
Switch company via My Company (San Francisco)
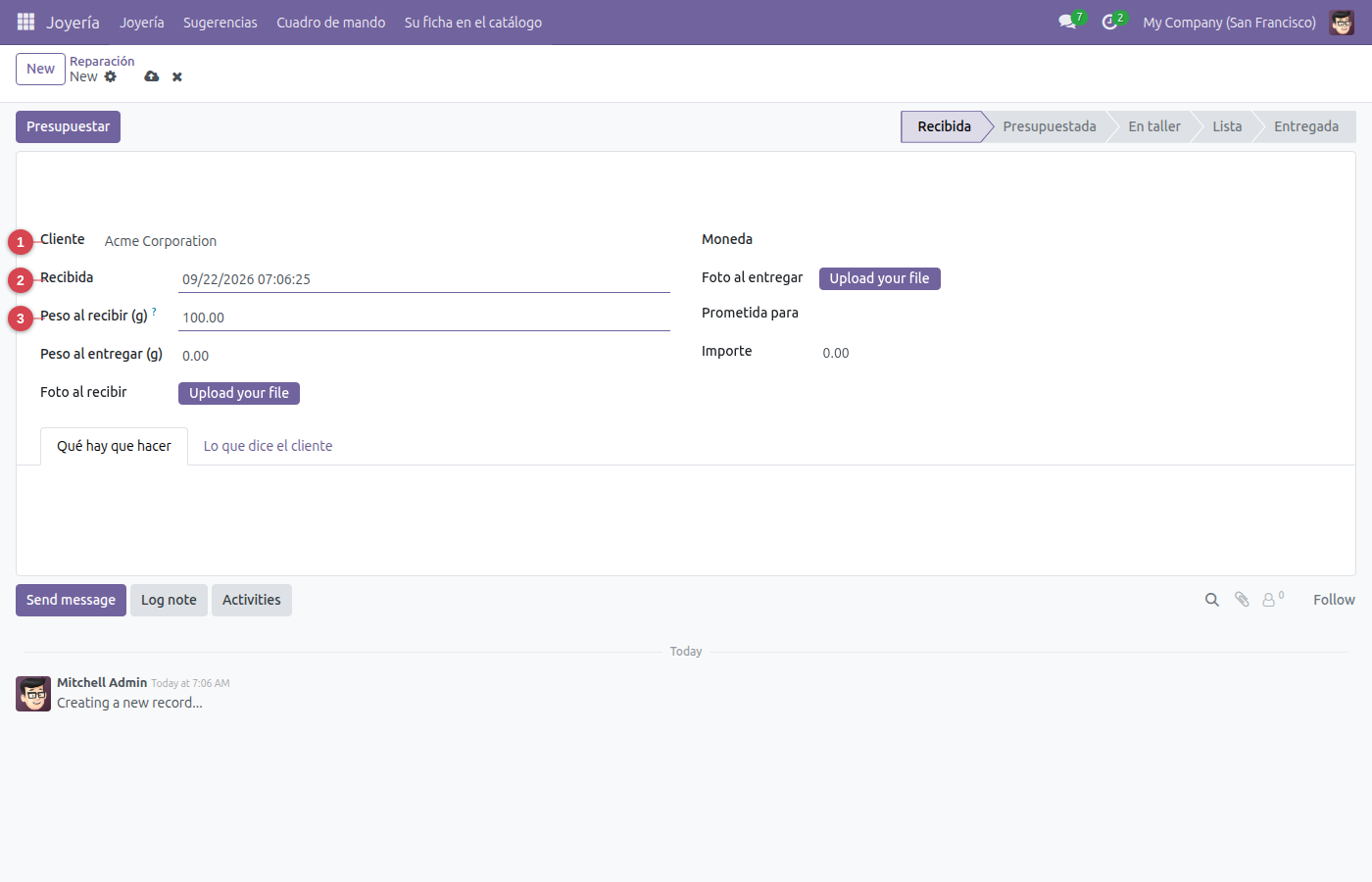point(1229,22)
